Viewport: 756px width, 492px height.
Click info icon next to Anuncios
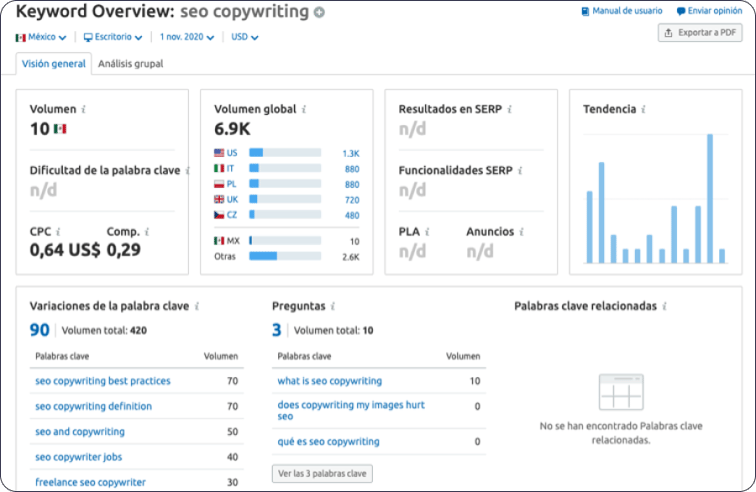[x=521, y=232]
